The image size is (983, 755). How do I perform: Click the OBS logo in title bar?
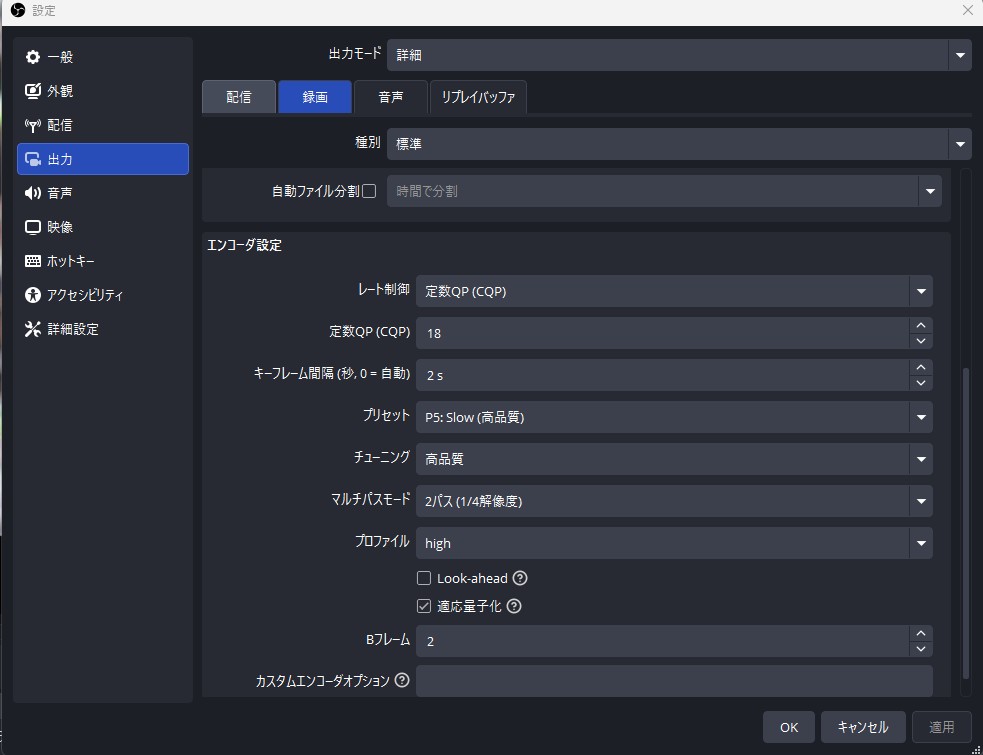pos(18,11)
